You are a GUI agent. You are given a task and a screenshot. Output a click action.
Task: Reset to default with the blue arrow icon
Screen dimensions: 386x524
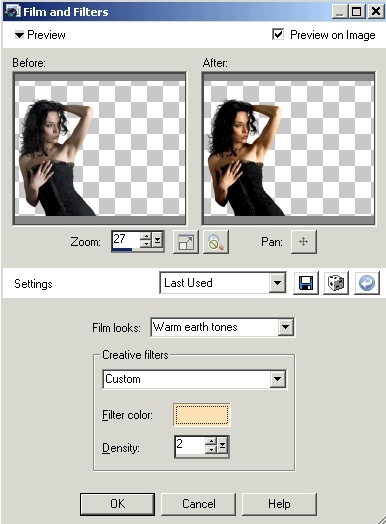367,283
